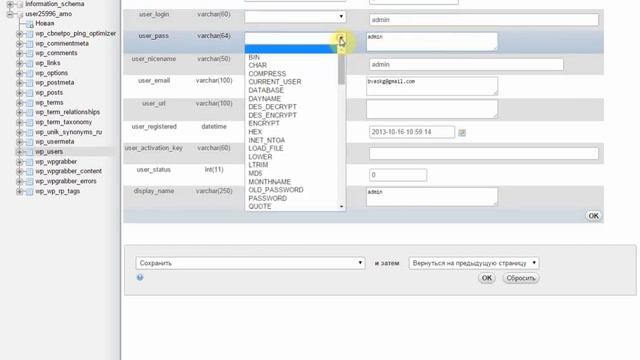Open wp_posts table in tree
This screenshot has height=360, width=640.
tap(49, 93)
